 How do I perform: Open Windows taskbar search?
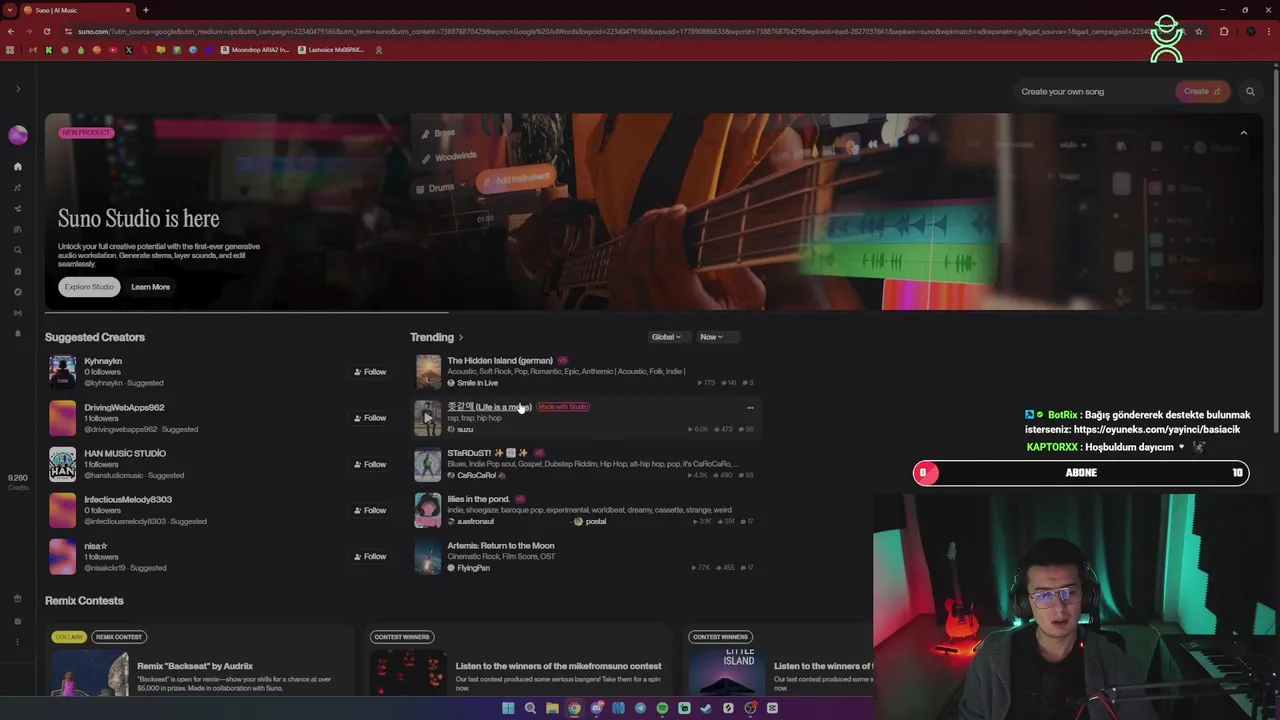tap(530, 708)
